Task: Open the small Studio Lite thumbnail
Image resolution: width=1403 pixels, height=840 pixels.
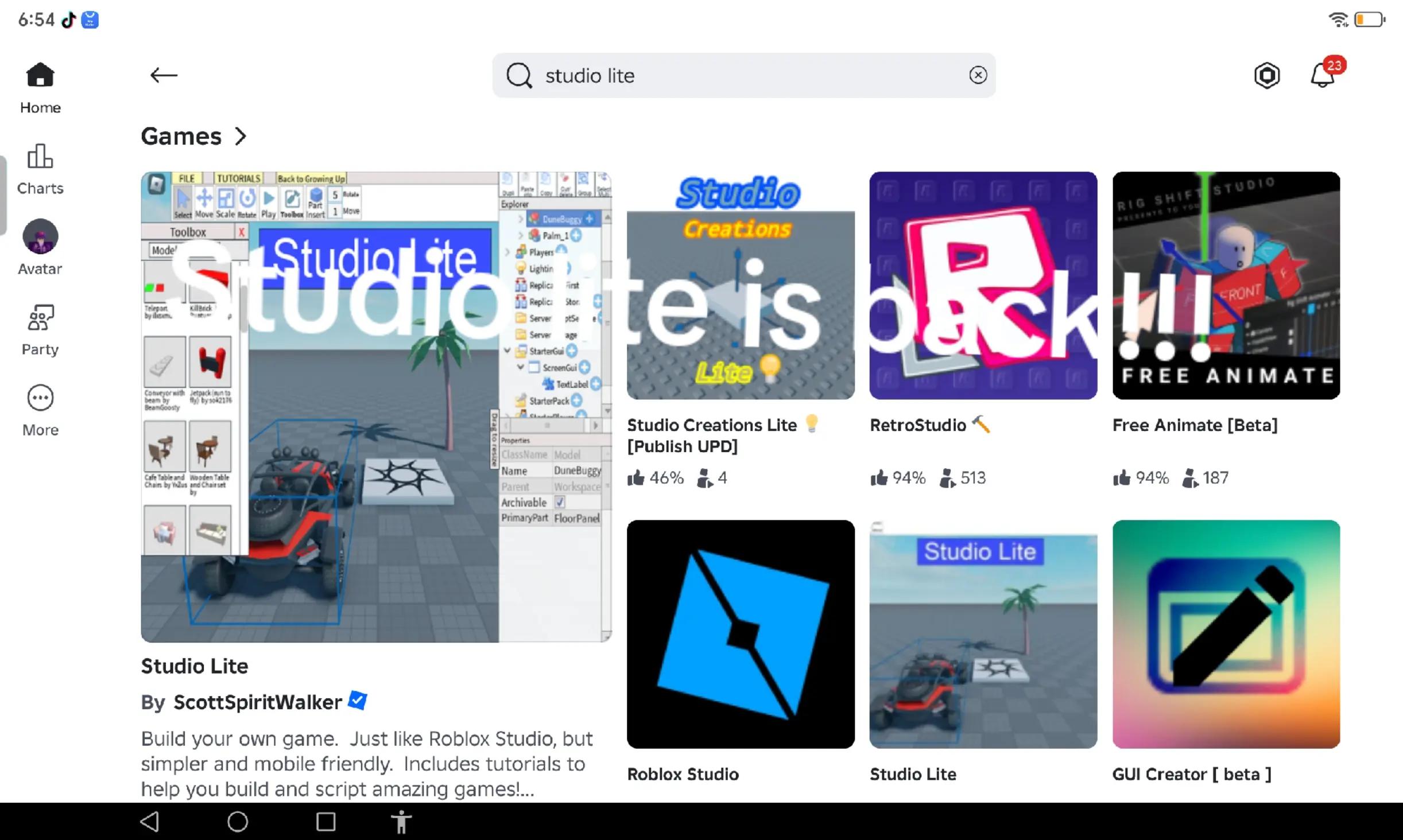Action: pos(983,634)
